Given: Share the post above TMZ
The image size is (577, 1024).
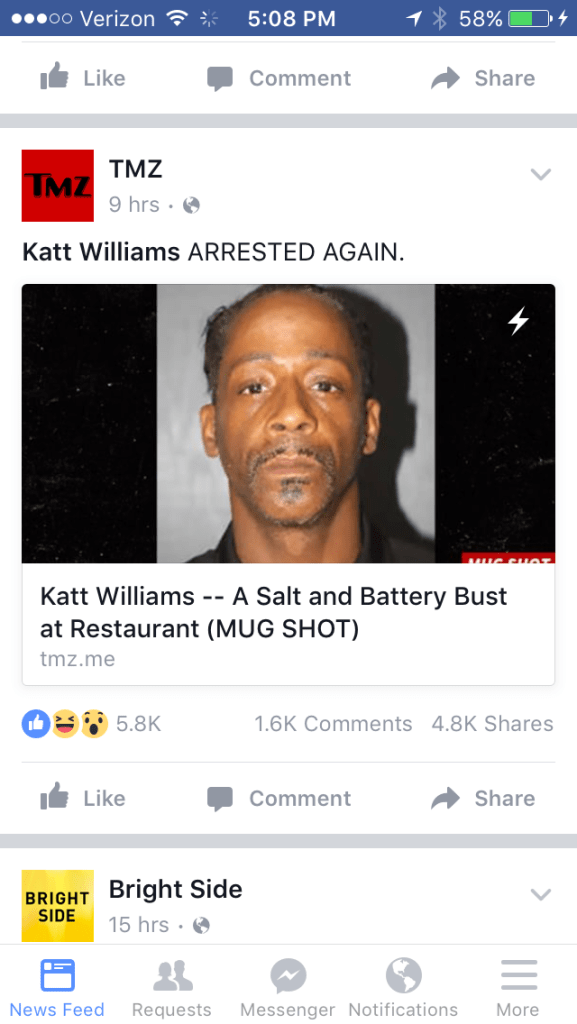Looking at the screenshot, I should (x=483, y=78).
